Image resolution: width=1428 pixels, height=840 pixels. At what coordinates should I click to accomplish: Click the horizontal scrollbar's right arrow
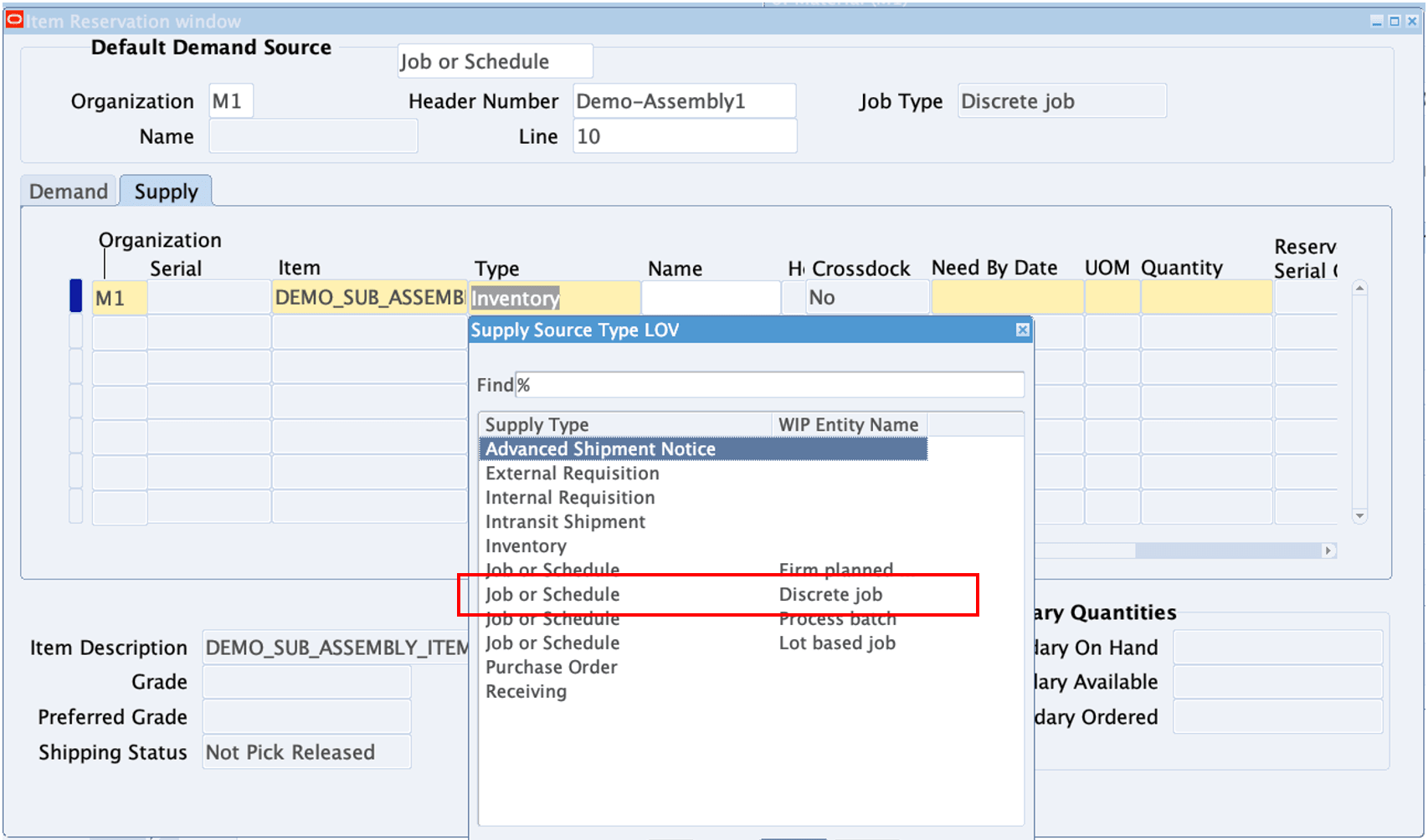pyautogui.click(x=1329, y=551)
